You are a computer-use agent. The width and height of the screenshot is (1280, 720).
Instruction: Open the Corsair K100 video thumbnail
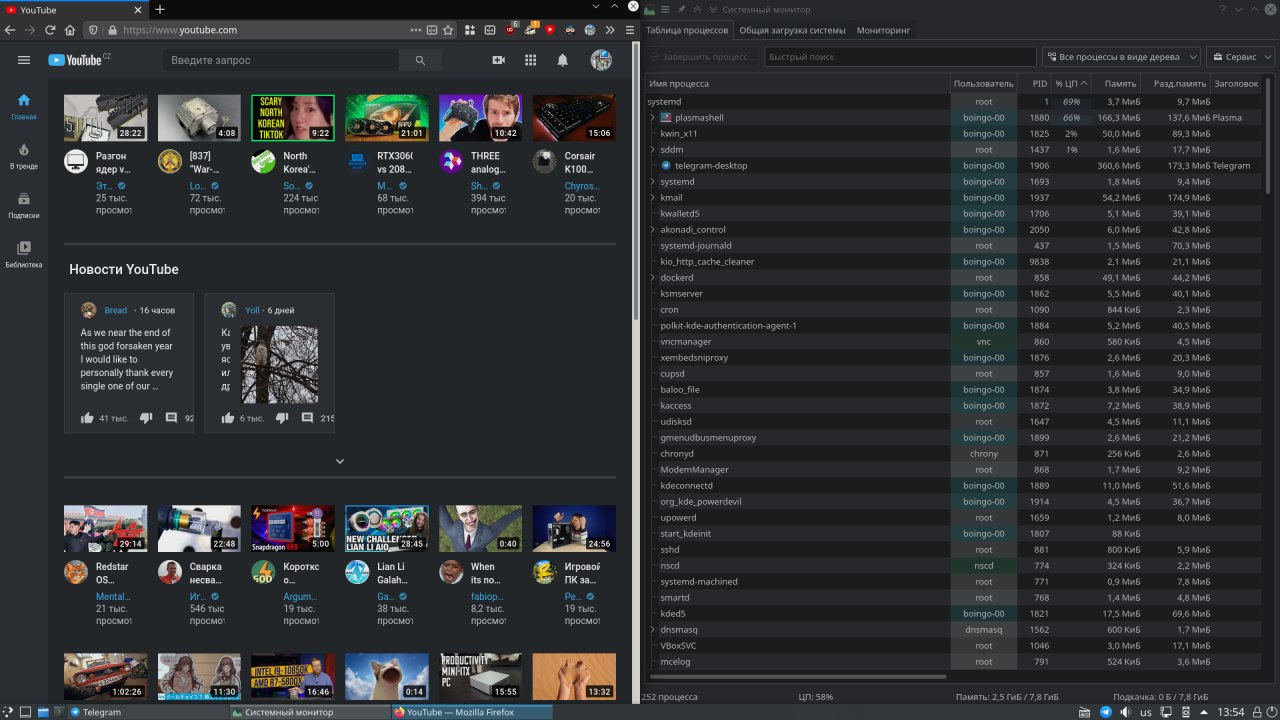pyautogui.click(x=574, y=118)
